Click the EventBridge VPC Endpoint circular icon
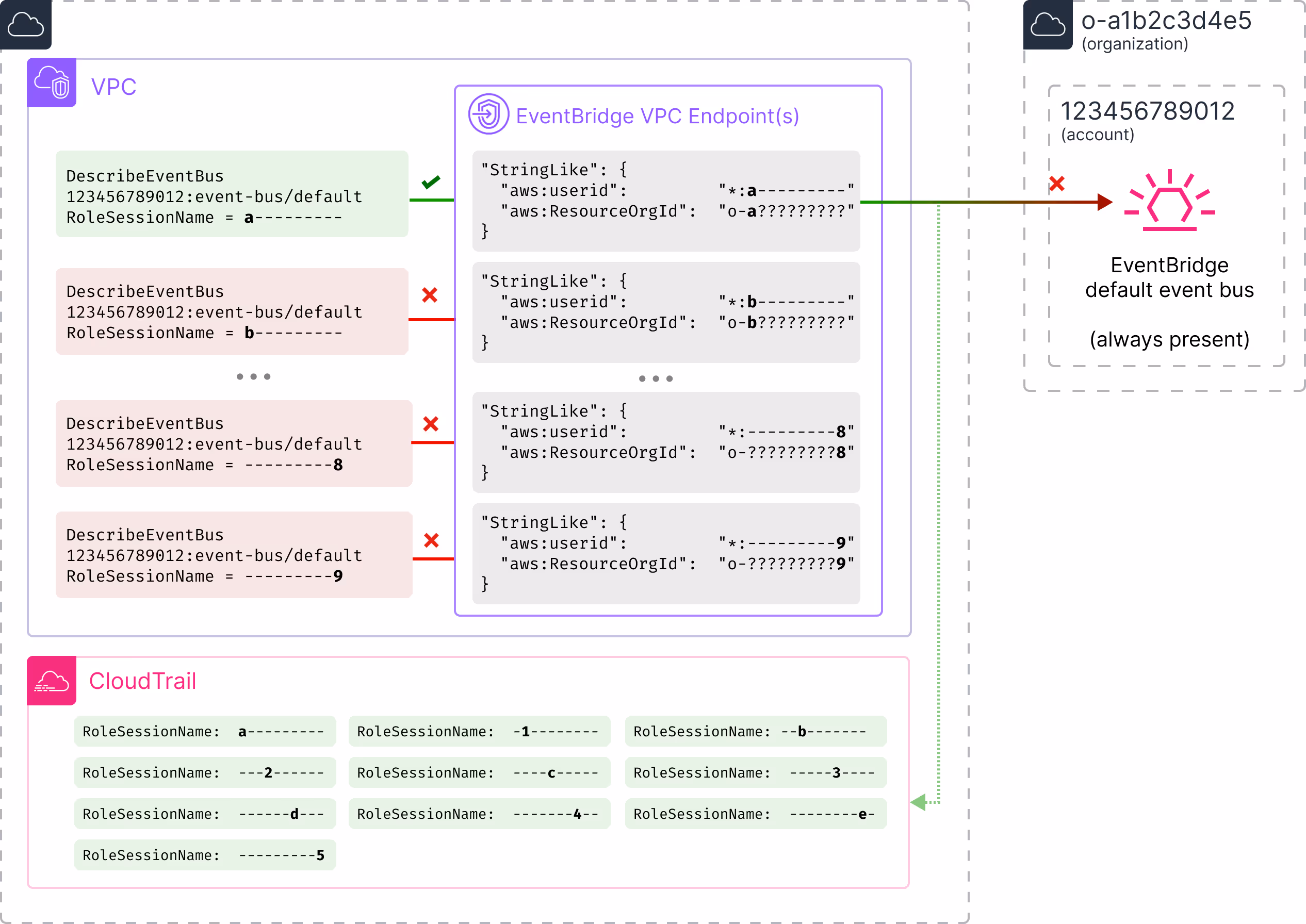 pos(488,114)
